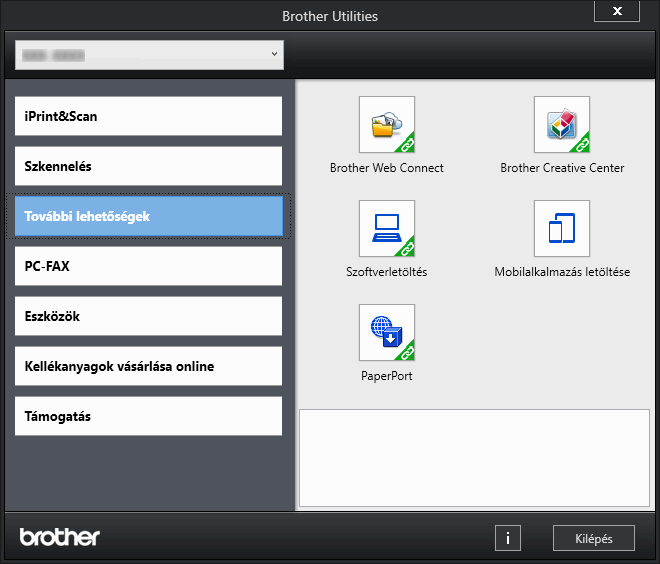Launch Brother Creative Center icon
Image resolution: width=660 pixels, height=564 pixels.
[x=562, y=125]
